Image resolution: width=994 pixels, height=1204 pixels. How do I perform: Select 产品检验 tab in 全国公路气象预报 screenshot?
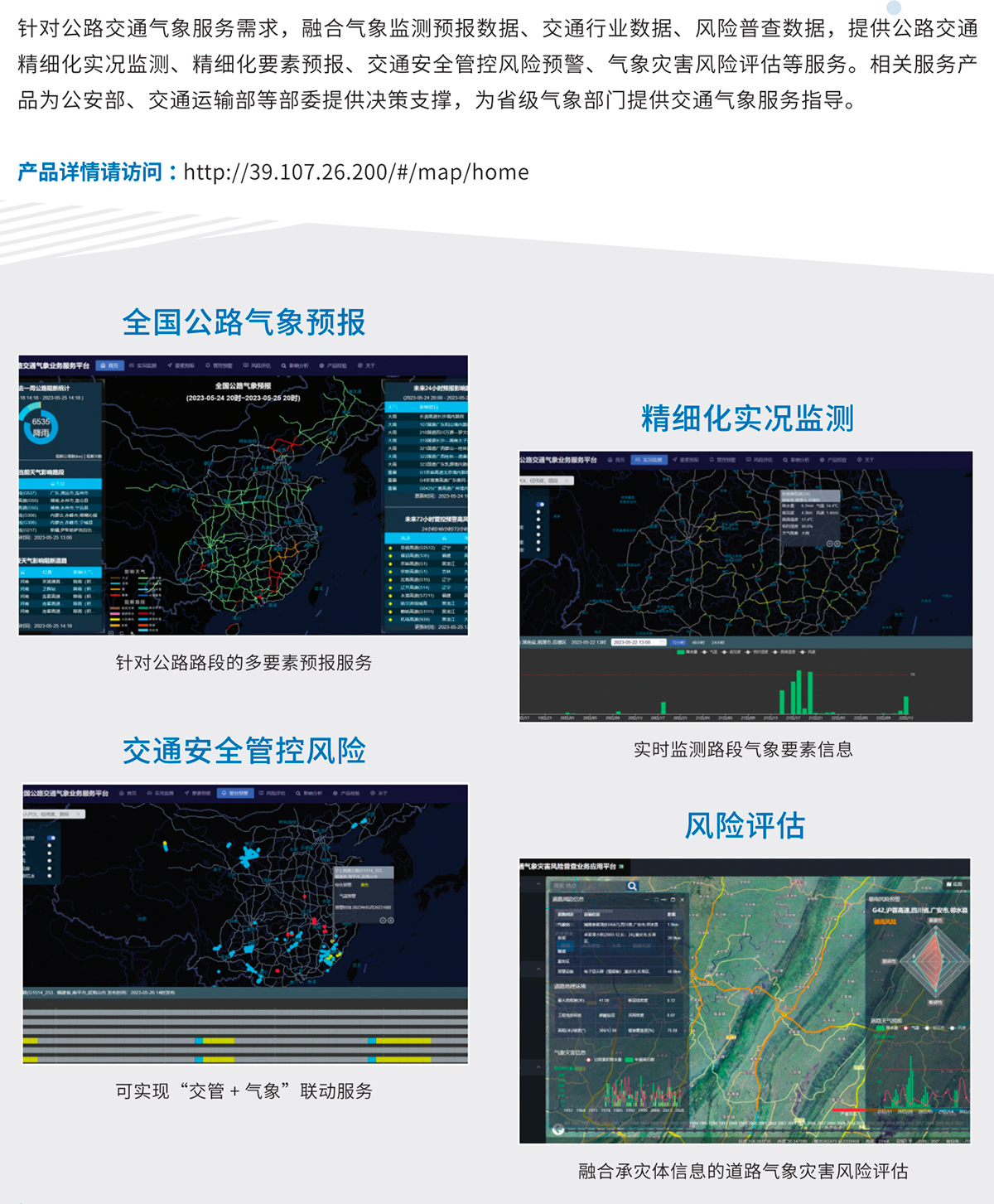coord(333,365)
